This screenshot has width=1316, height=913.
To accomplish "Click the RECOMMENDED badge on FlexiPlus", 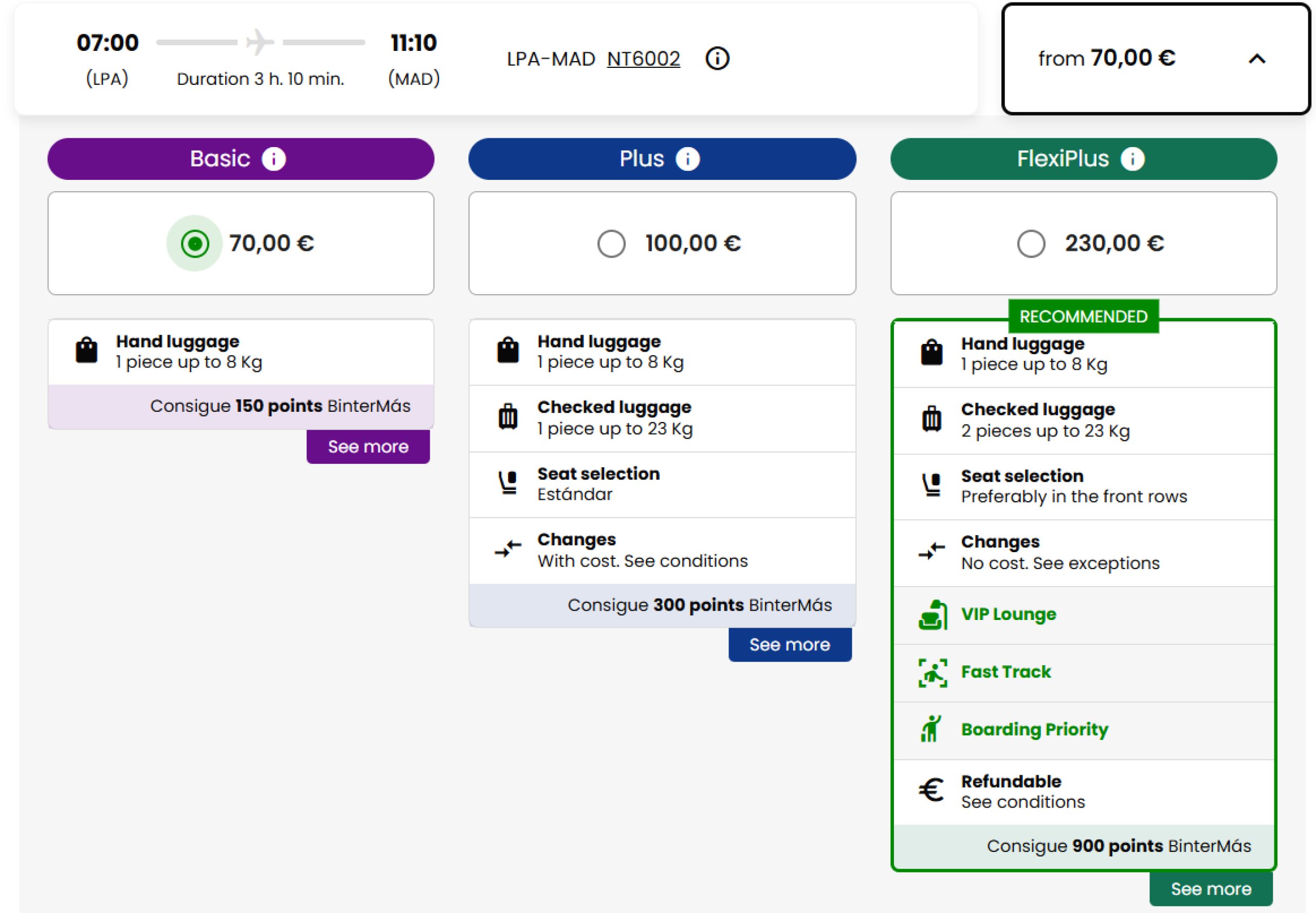I will pyautogui.click(x=1083, y=316).
